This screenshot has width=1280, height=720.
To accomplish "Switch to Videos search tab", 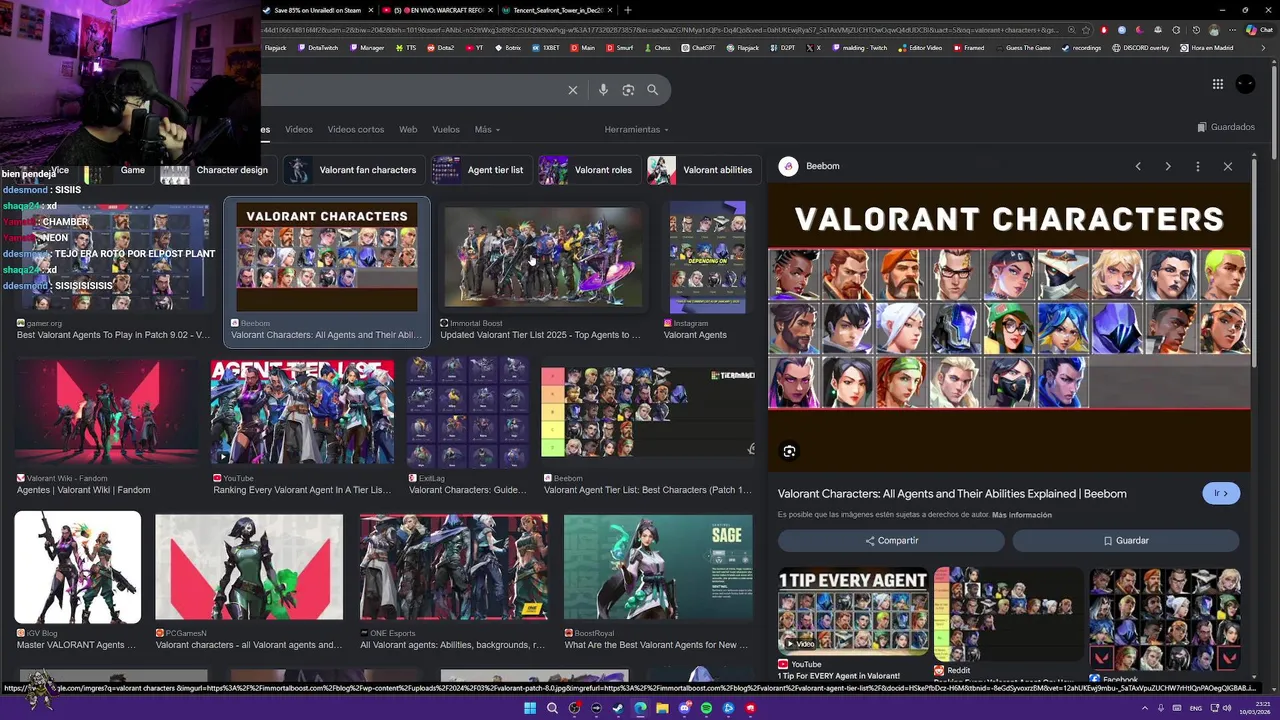I will [x=299, y=129].
